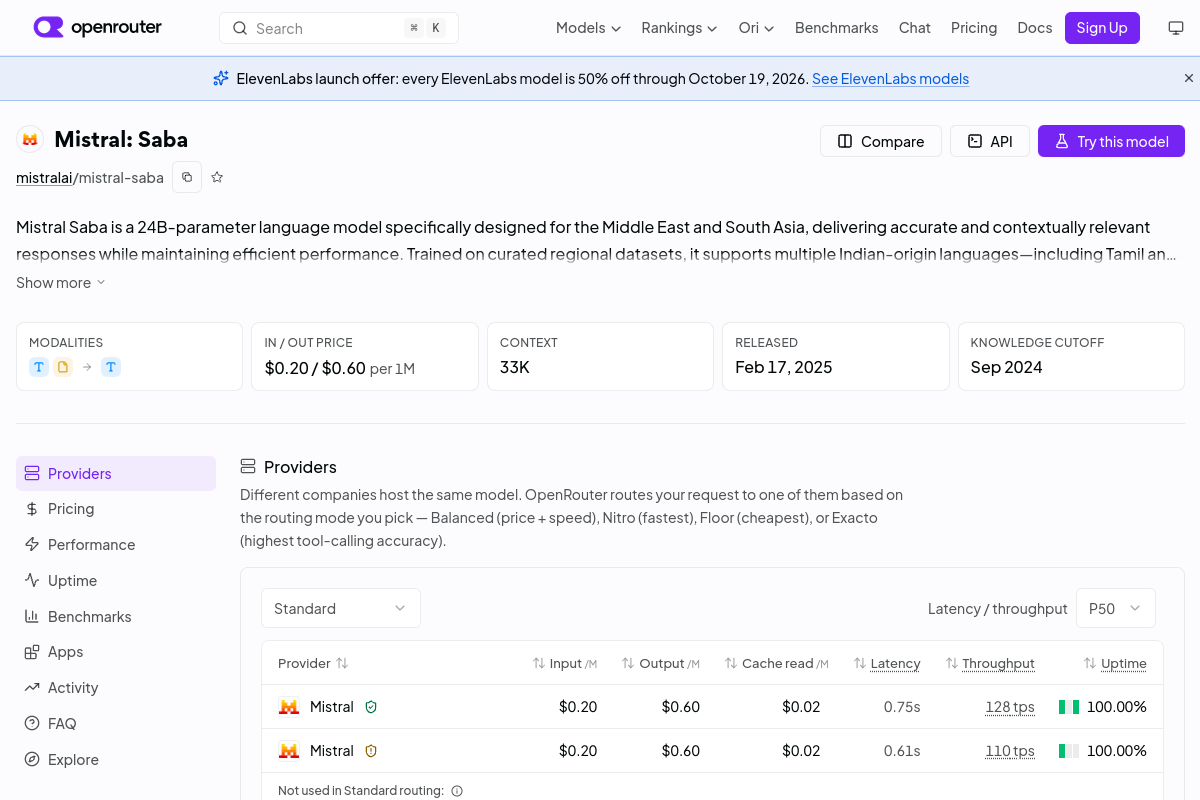Screen dimensions: 1200x800
Task: Click the OpenRouter logo icon
Action: (48, 28)
